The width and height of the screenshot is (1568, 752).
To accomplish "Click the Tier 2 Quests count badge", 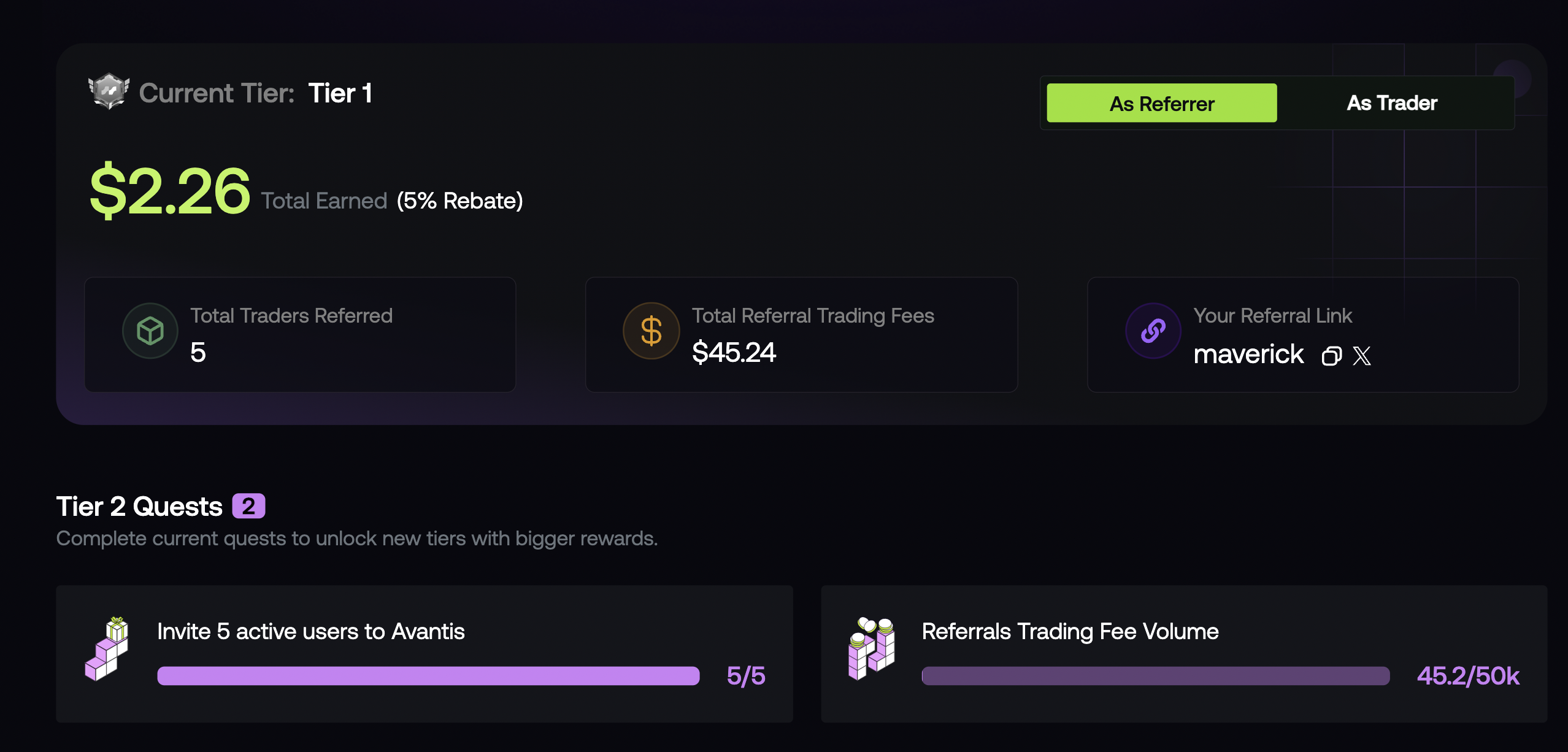I will pos(248,506).
